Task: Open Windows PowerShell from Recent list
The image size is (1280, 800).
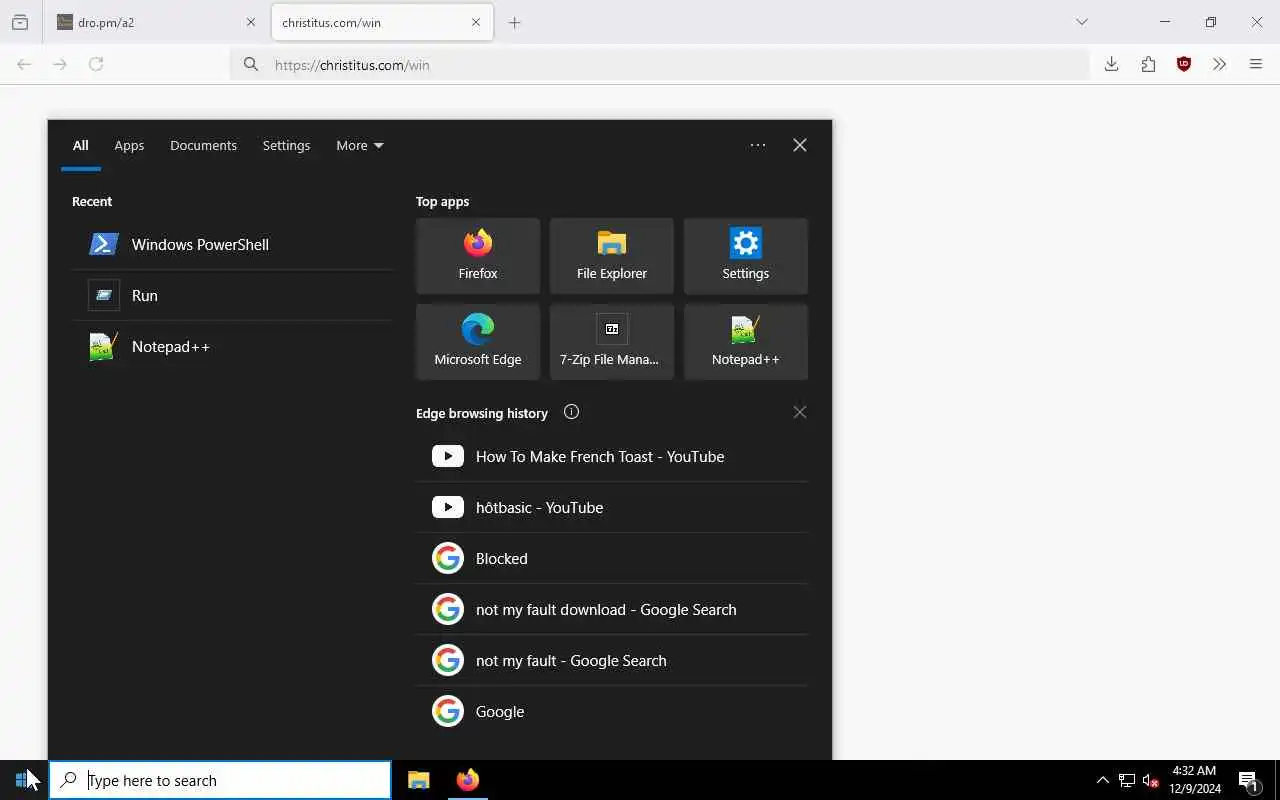Action: pos(232,244)
